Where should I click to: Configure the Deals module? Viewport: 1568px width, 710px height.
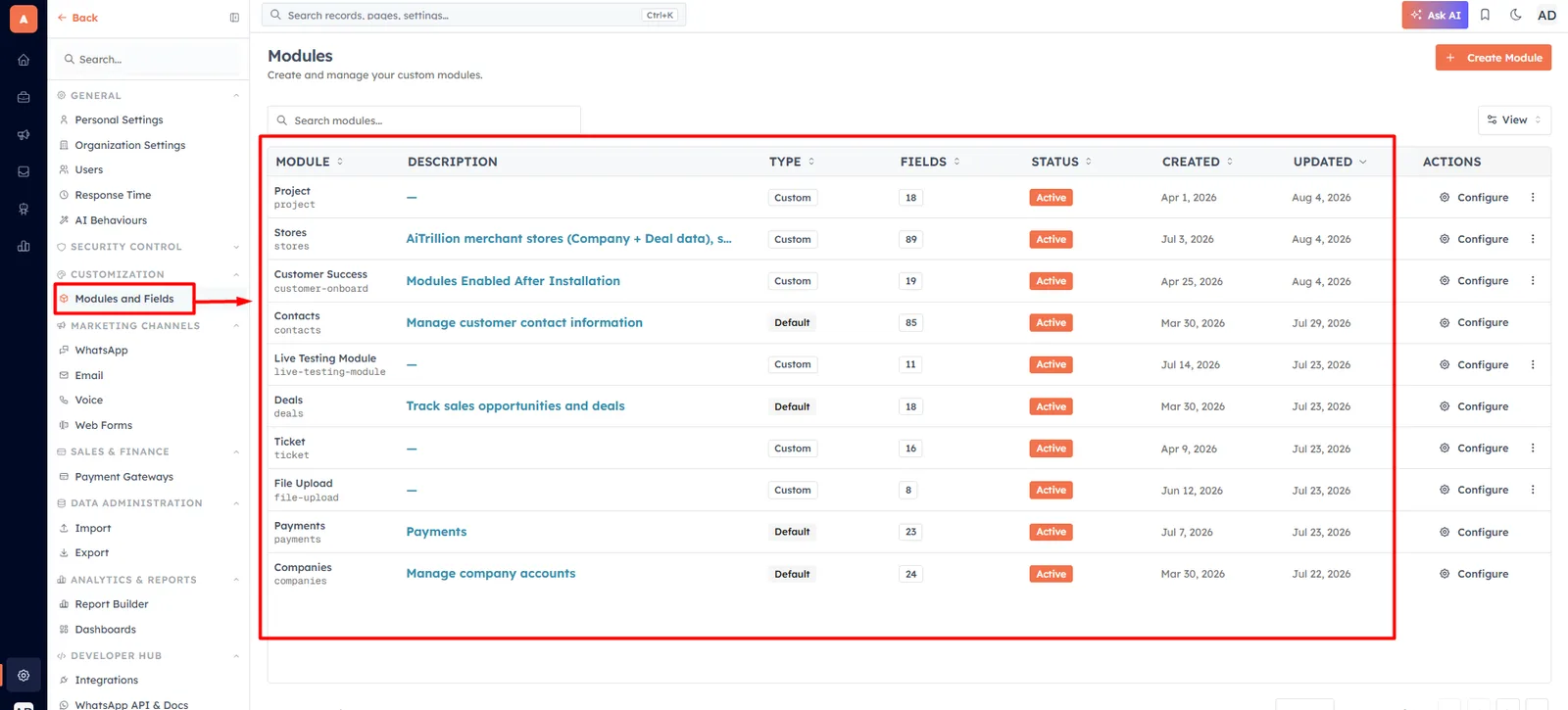(x=1473, y=406)
